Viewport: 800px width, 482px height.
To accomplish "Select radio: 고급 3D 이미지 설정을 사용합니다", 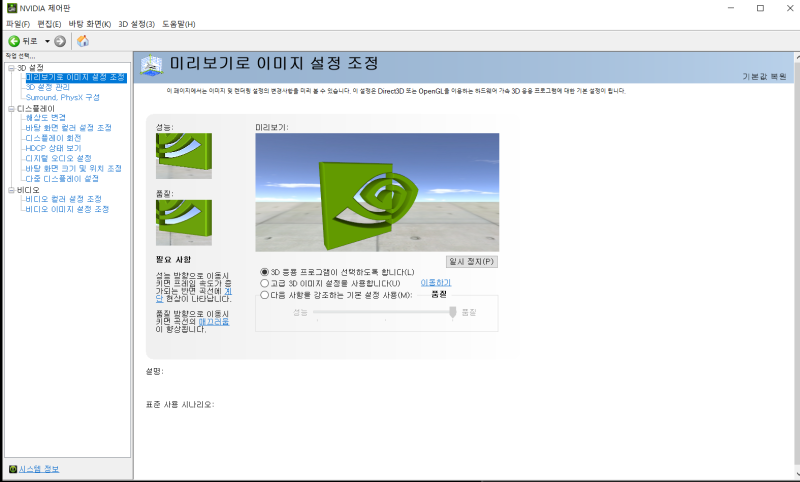I will coord(264,283).
